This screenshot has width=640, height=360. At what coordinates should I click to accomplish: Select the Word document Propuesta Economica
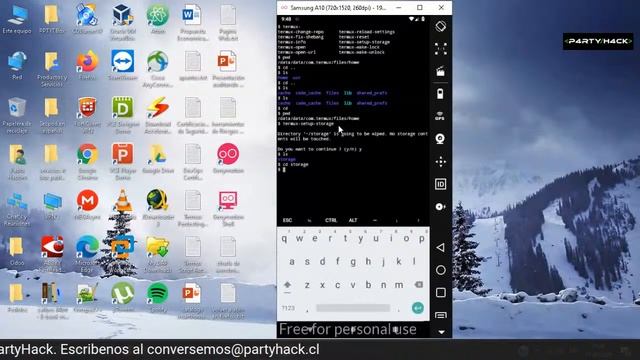coord(192,22)
